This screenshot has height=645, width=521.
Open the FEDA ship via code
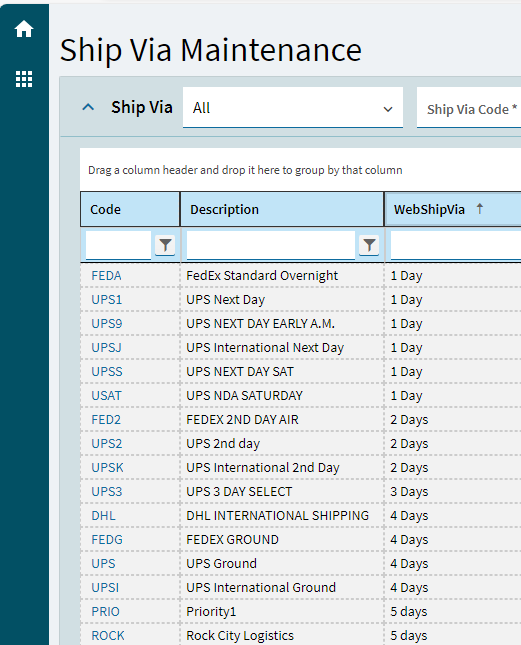tap(107, 276)
